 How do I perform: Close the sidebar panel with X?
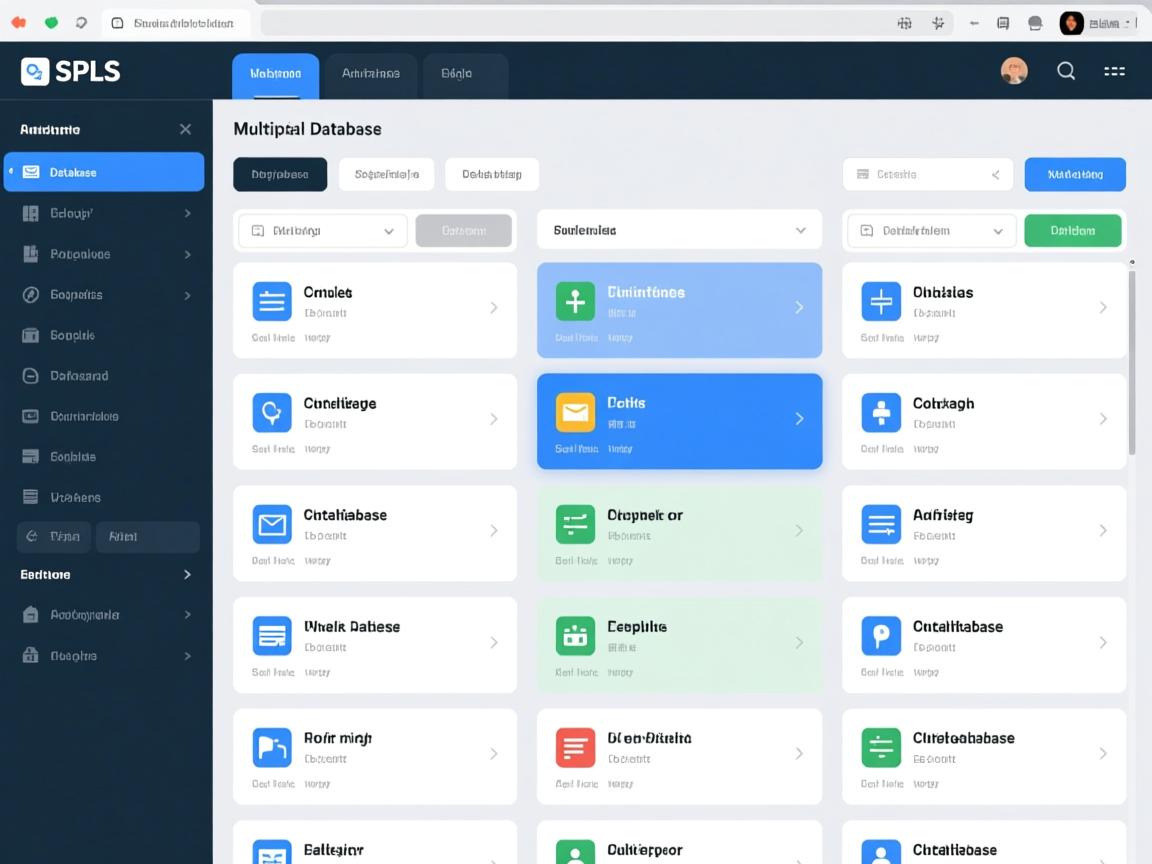(x=185, y=129)
